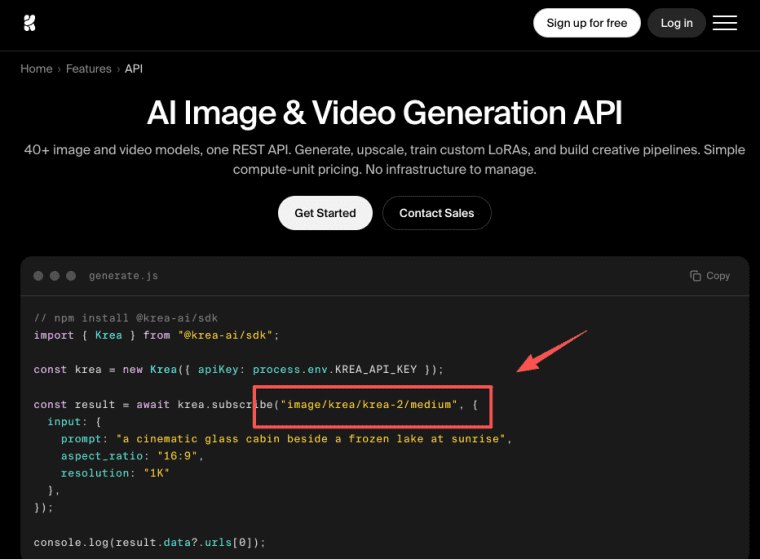This screenshot has height=559, width=760.
Task: Click the "image/krea/krea-2/medium" model string
Action: point(369,404)
